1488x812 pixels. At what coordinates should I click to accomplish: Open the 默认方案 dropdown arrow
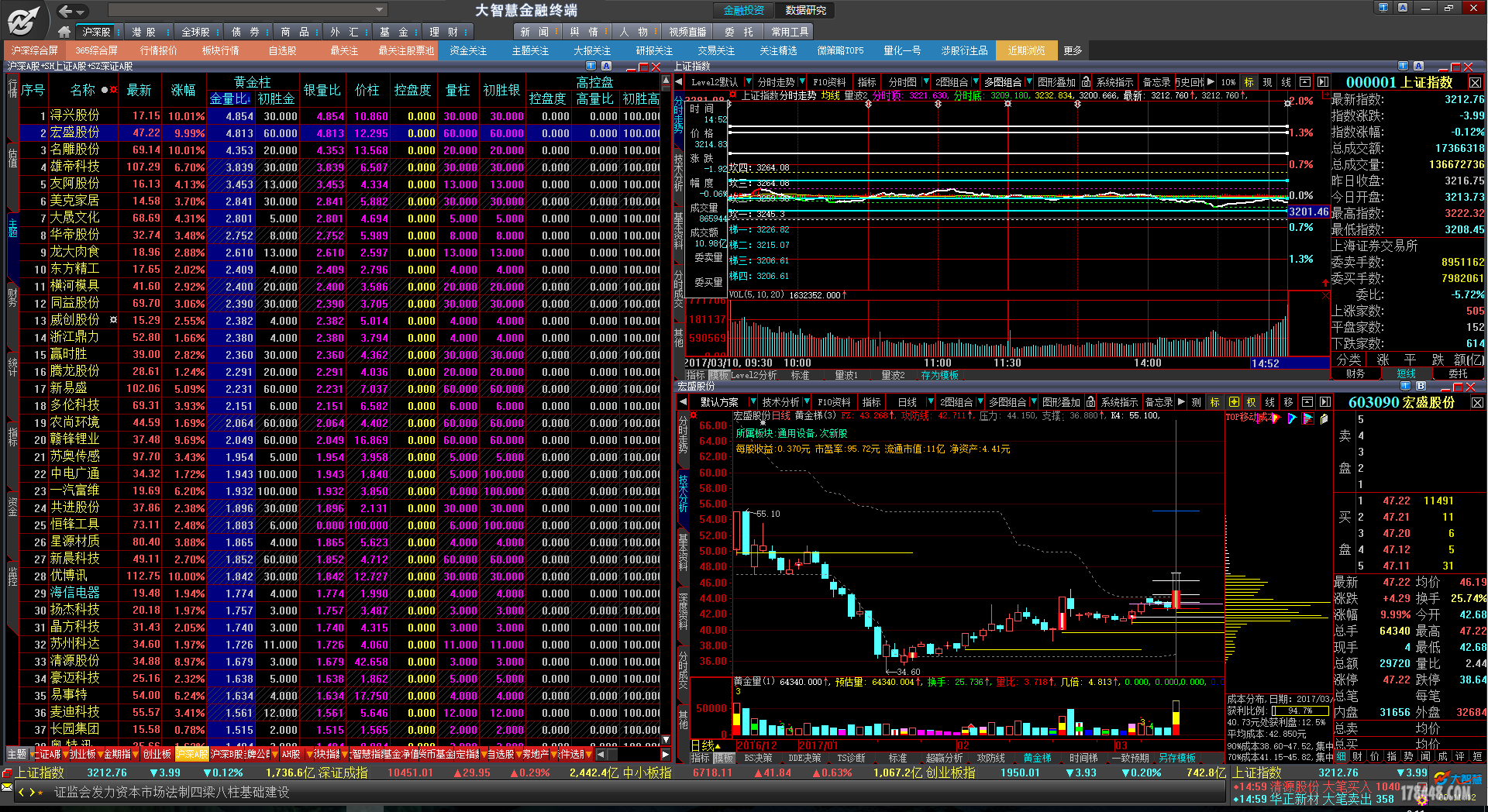(x=753, y=402)
